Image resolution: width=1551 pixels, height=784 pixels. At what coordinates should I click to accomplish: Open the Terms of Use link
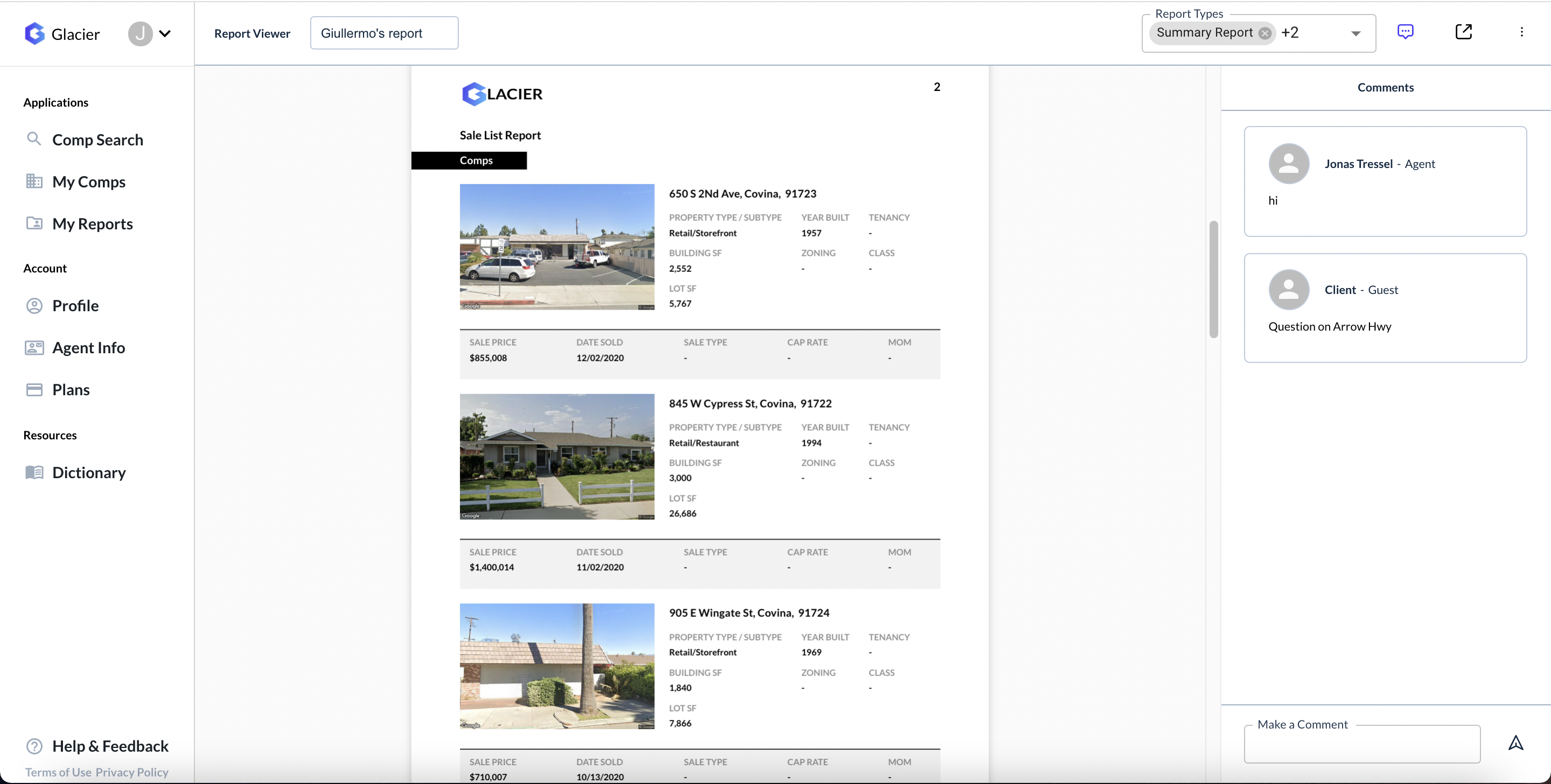point(58,772)
